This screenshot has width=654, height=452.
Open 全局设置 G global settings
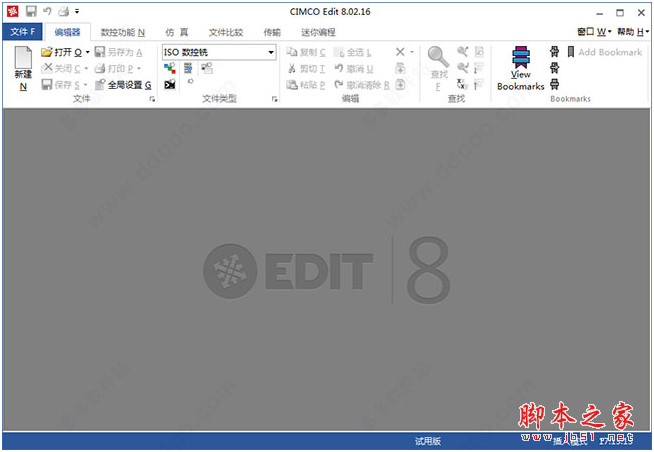pos(123,85)
